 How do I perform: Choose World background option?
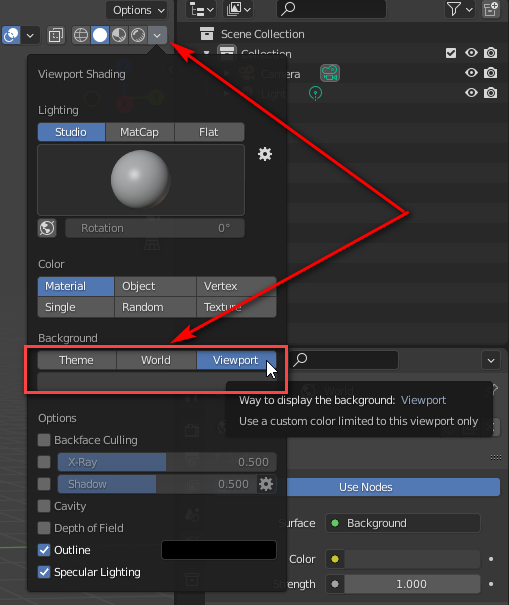(156, 360)
